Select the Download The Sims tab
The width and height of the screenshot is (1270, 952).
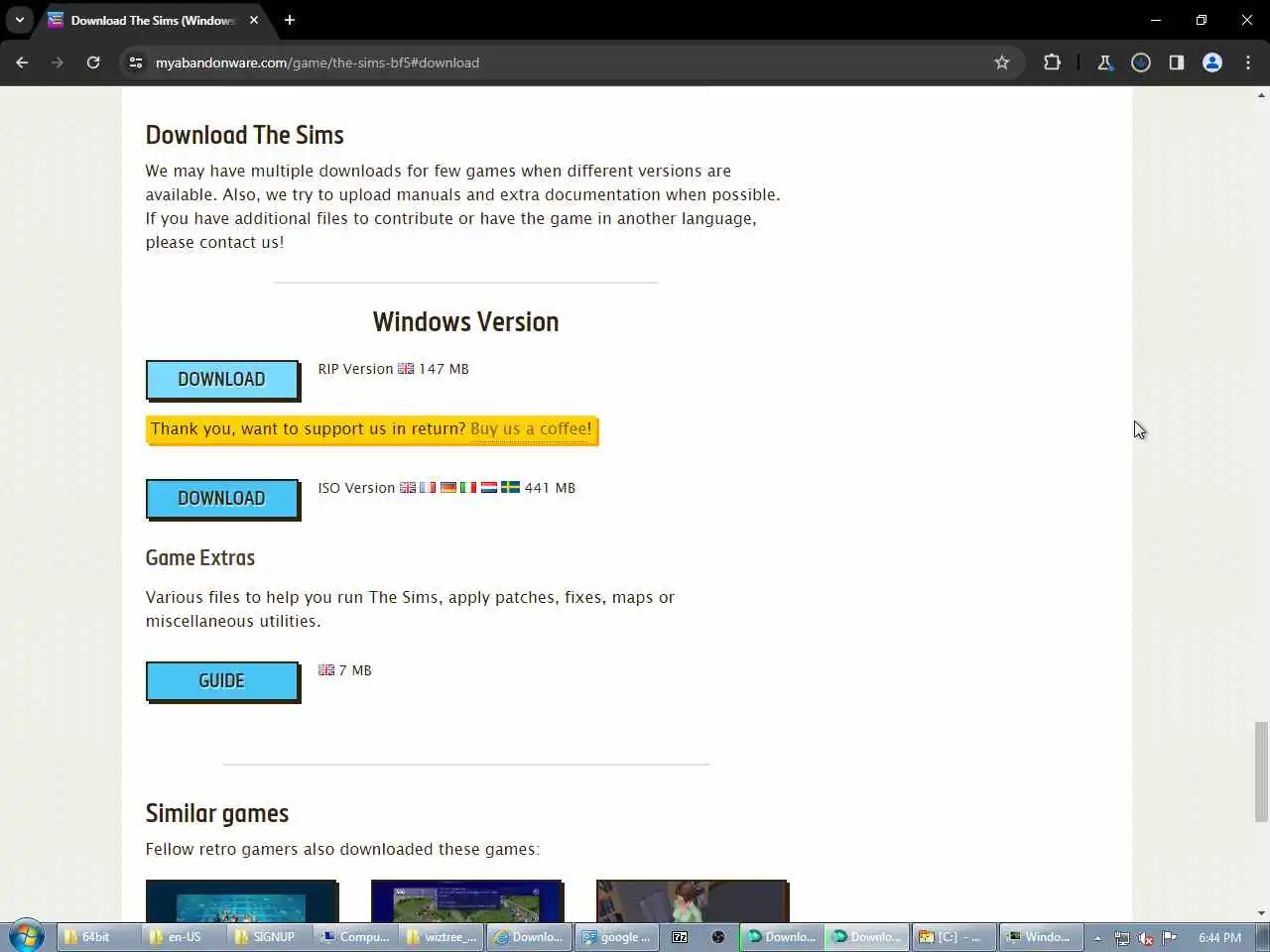click(154, 20)
